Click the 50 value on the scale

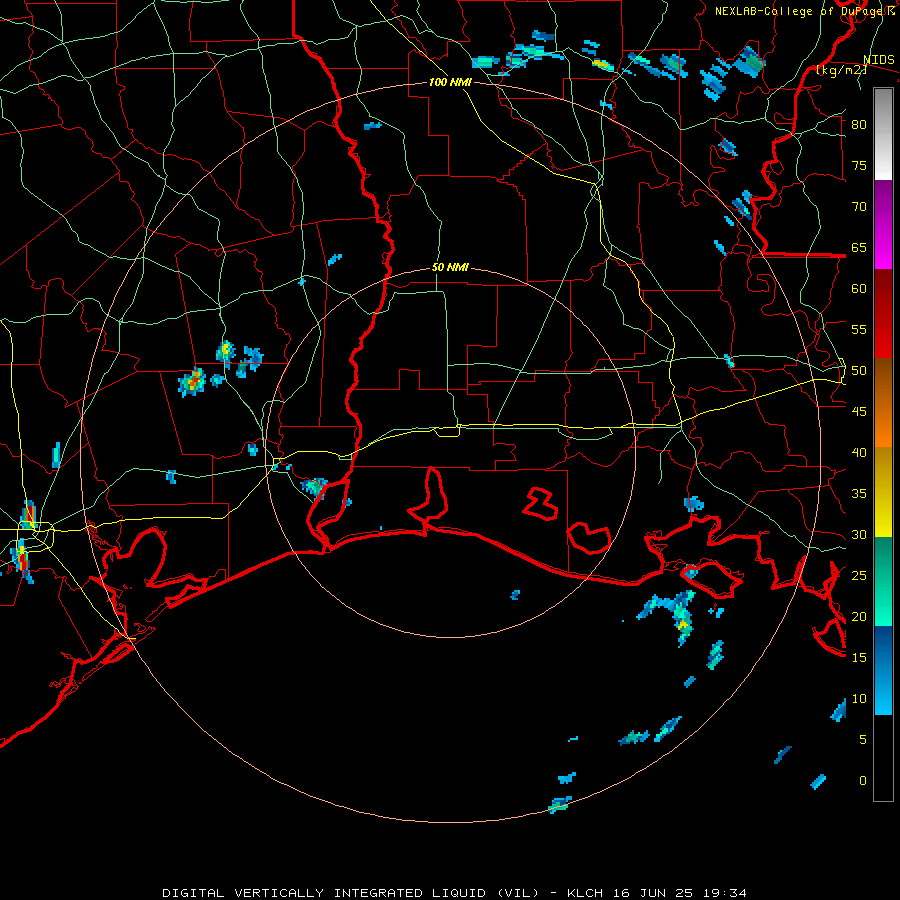click(859, 371)
